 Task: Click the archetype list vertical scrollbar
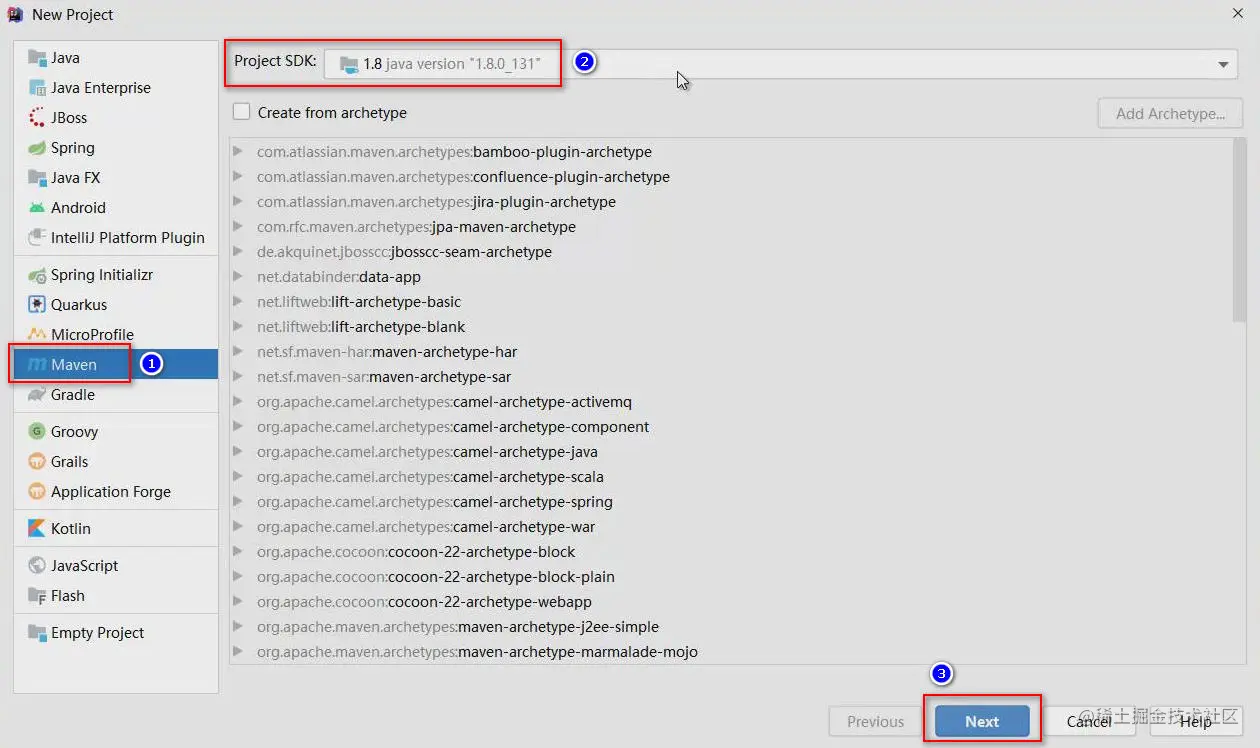1240,230
